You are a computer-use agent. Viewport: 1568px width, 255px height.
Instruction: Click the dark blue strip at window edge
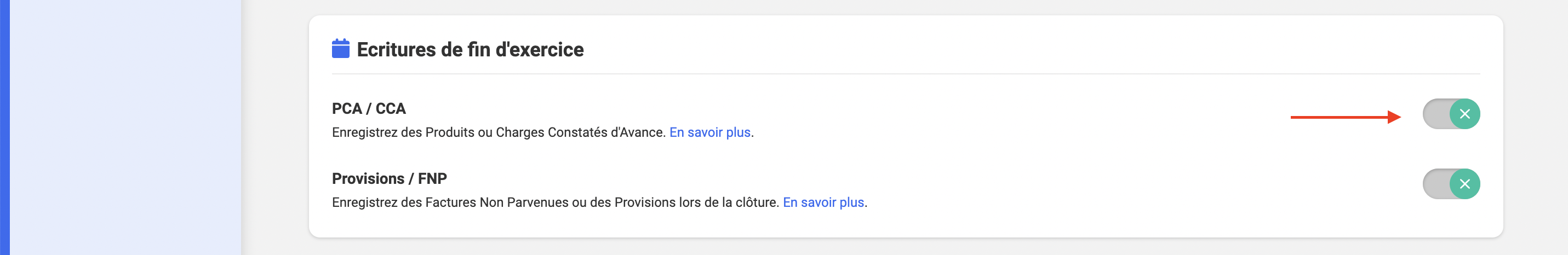click(x=4, y=128)
